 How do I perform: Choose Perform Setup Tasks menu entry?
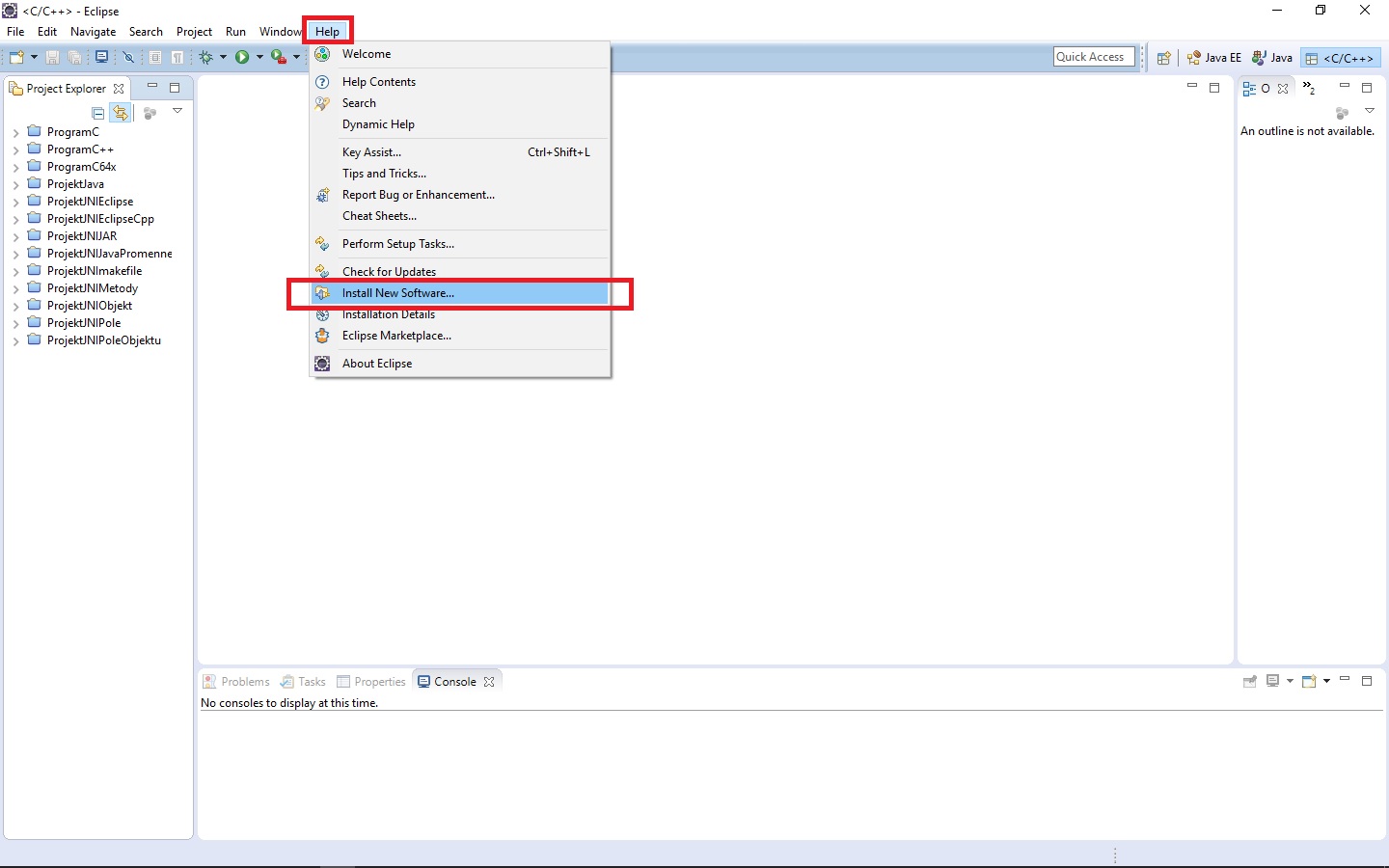(x=460, y=244)
